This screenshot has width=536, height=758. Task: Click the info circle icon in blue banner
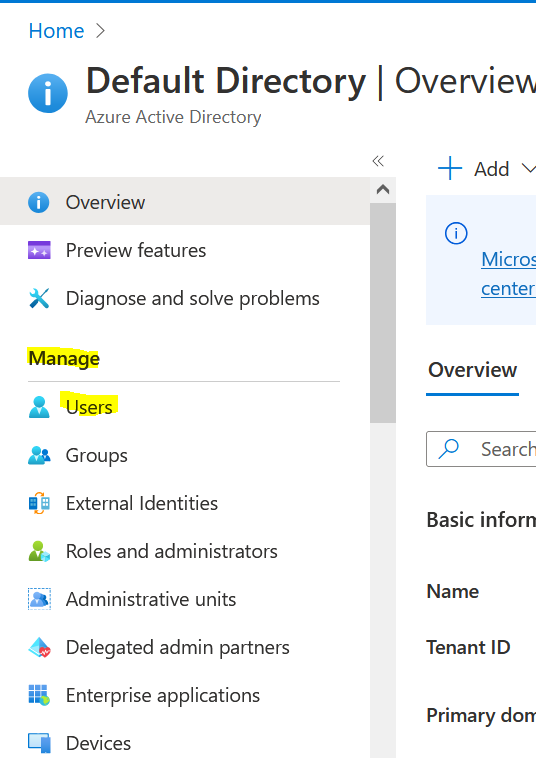coord(456,233)
